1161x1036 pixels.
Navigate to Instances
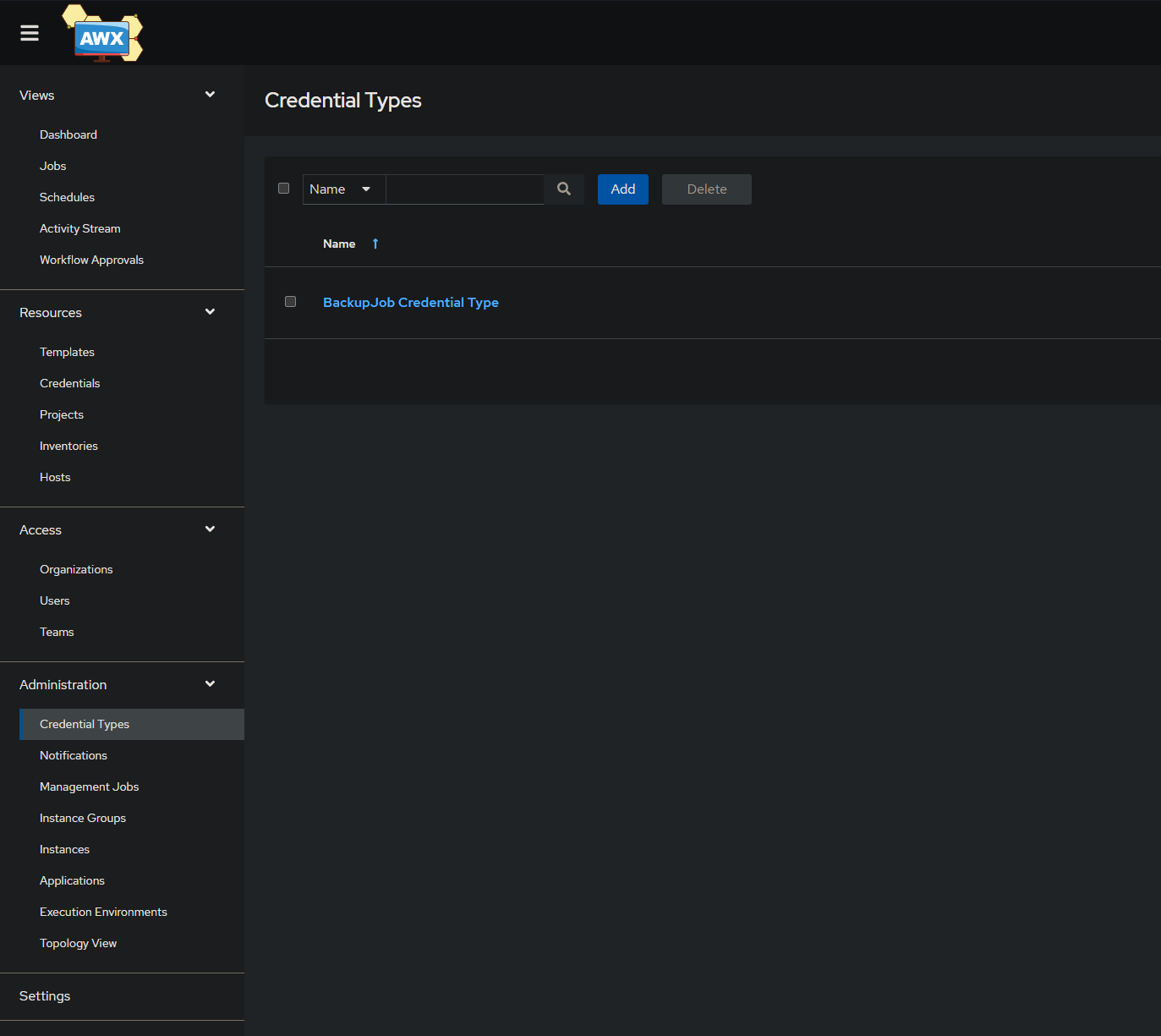pos(65,849)
